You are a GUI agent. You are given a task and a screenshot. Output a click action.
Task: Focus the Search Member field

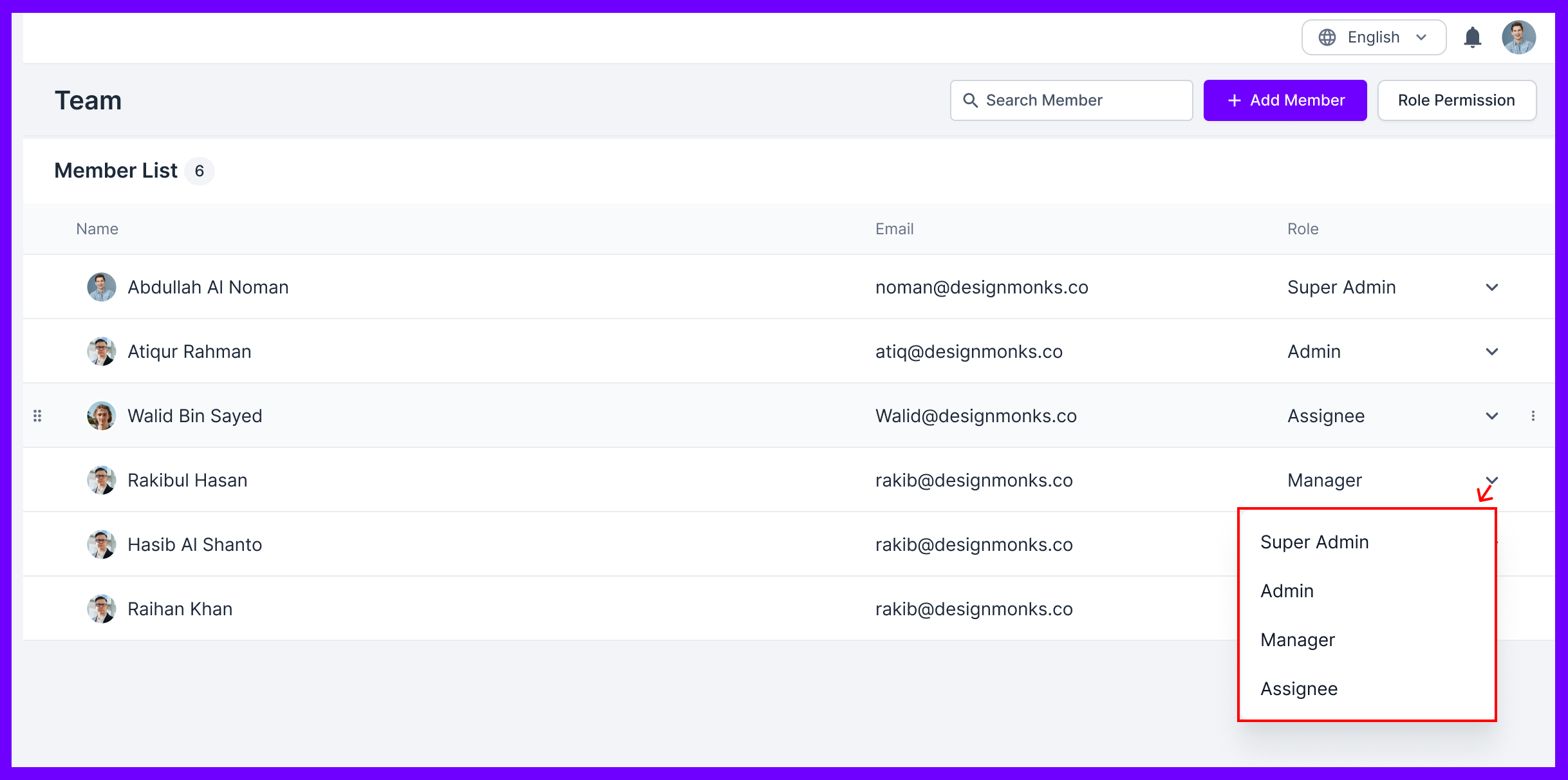[1071, 100]
